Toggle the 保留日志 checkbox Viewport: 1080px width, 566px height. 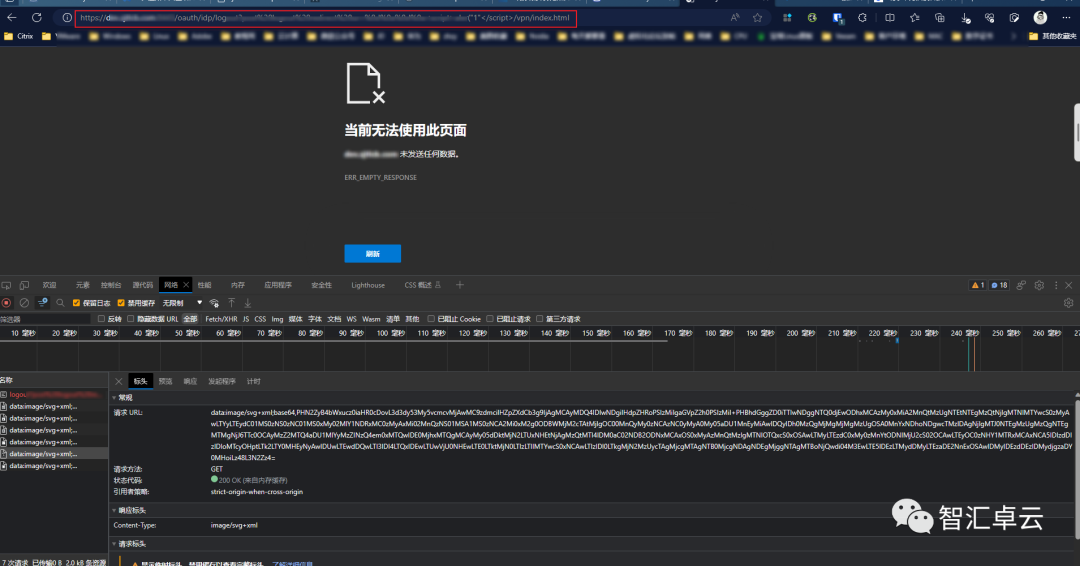77,303
